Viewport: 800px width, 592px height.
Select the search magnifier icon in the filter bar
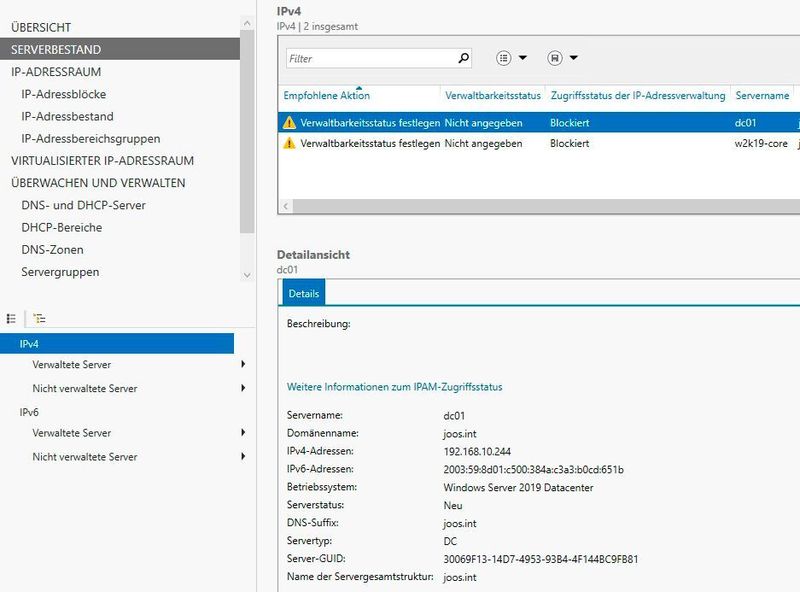click(463, 57)
